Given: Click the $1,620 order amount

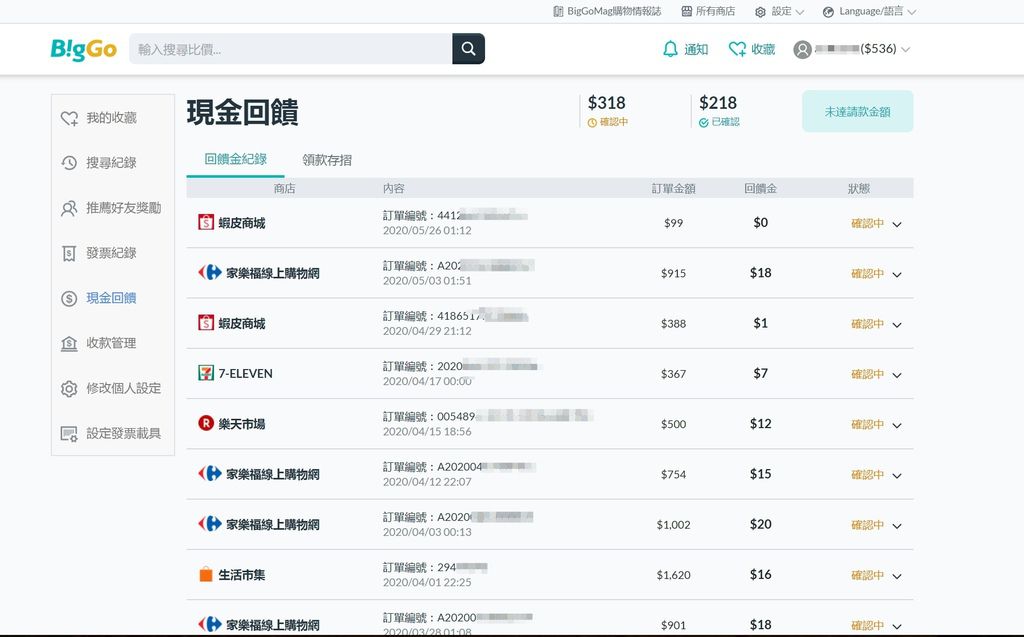Looking at the screenshot, I should (x=673, y=575).
